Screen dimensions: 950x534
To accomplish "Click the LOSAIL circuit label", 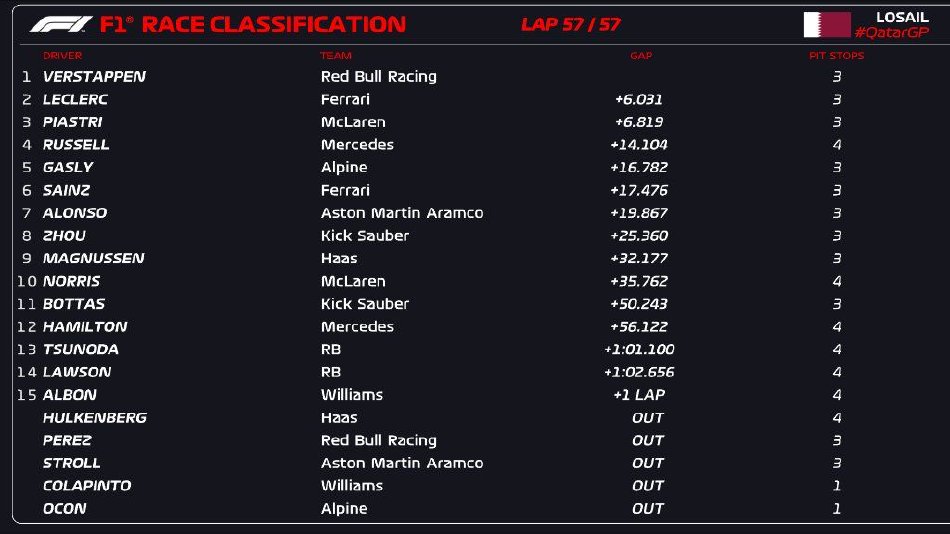I will [x=902, y=17].
